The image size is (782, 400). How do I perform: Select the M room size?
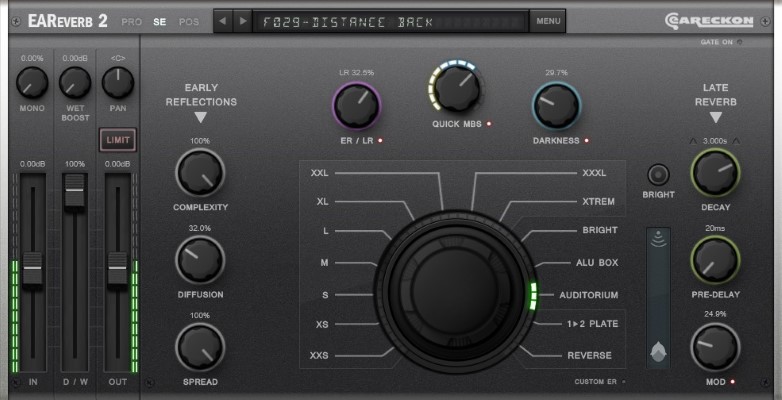coord(325,263)
